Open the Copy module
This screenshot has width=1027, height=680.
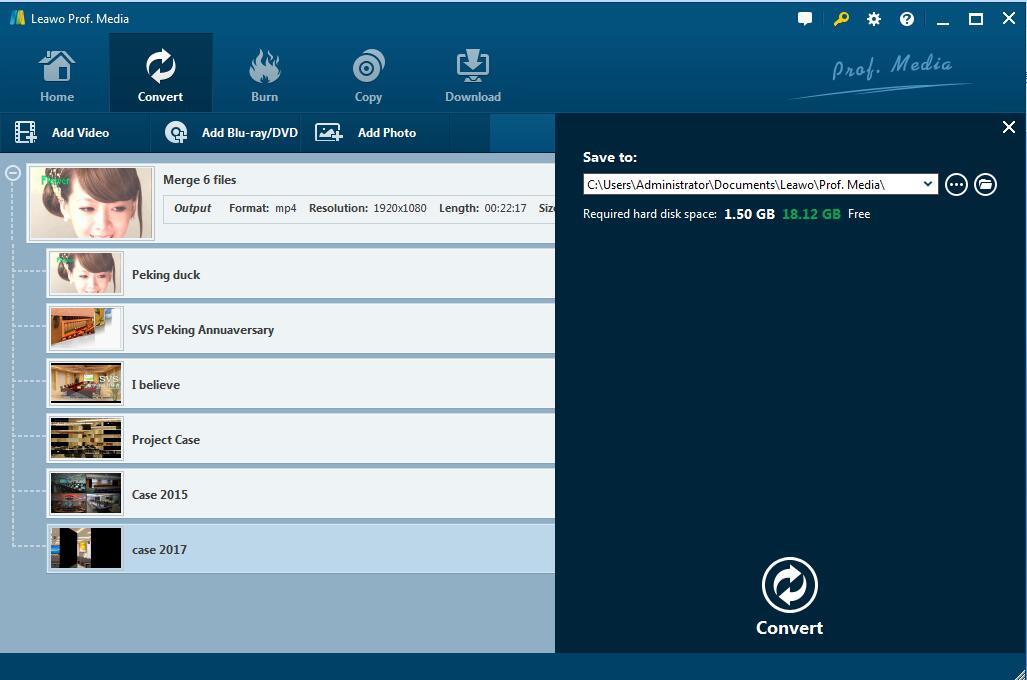(x=368, y=77)
